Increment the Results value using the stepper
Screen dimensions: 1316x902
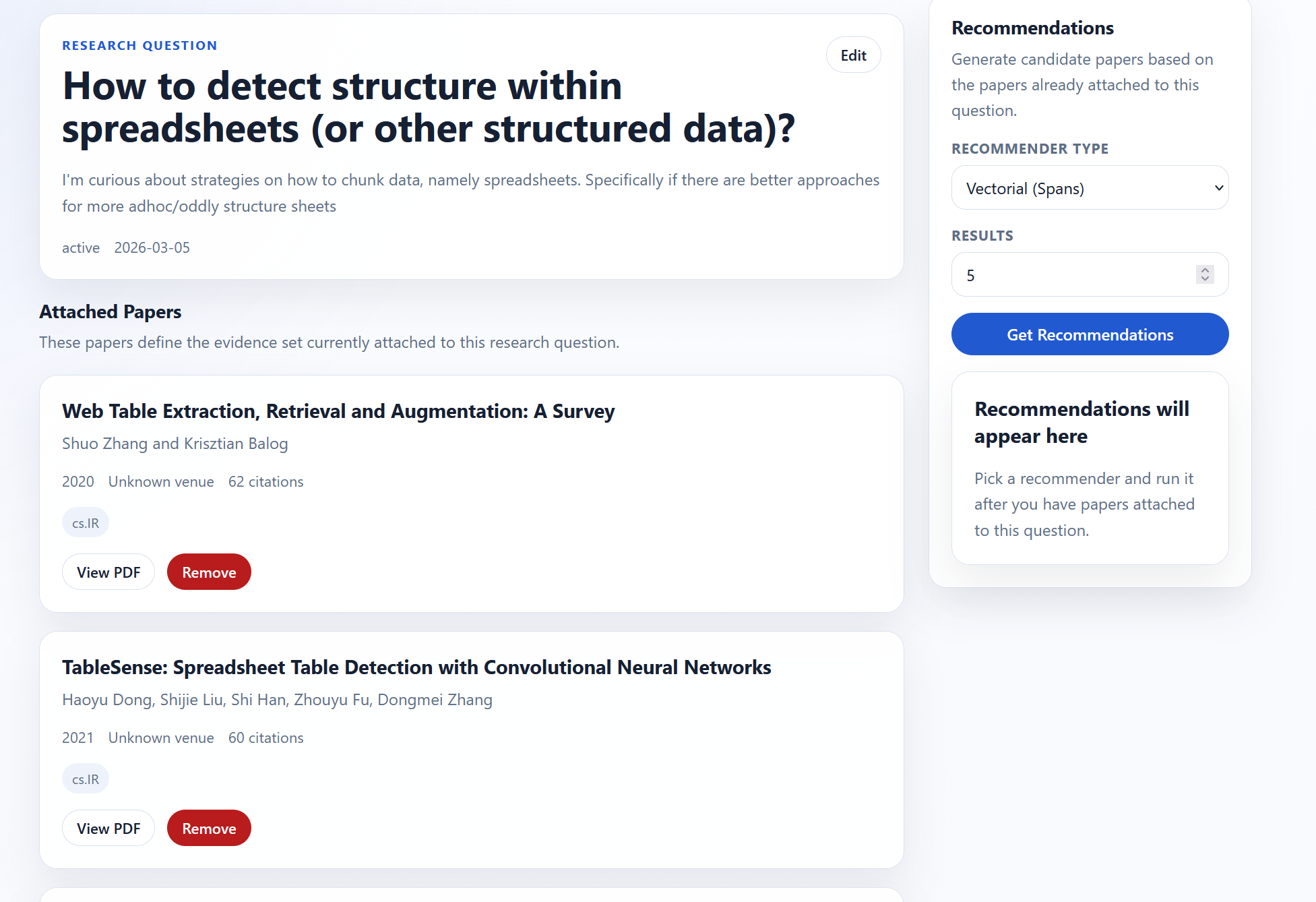[1205, 270]
